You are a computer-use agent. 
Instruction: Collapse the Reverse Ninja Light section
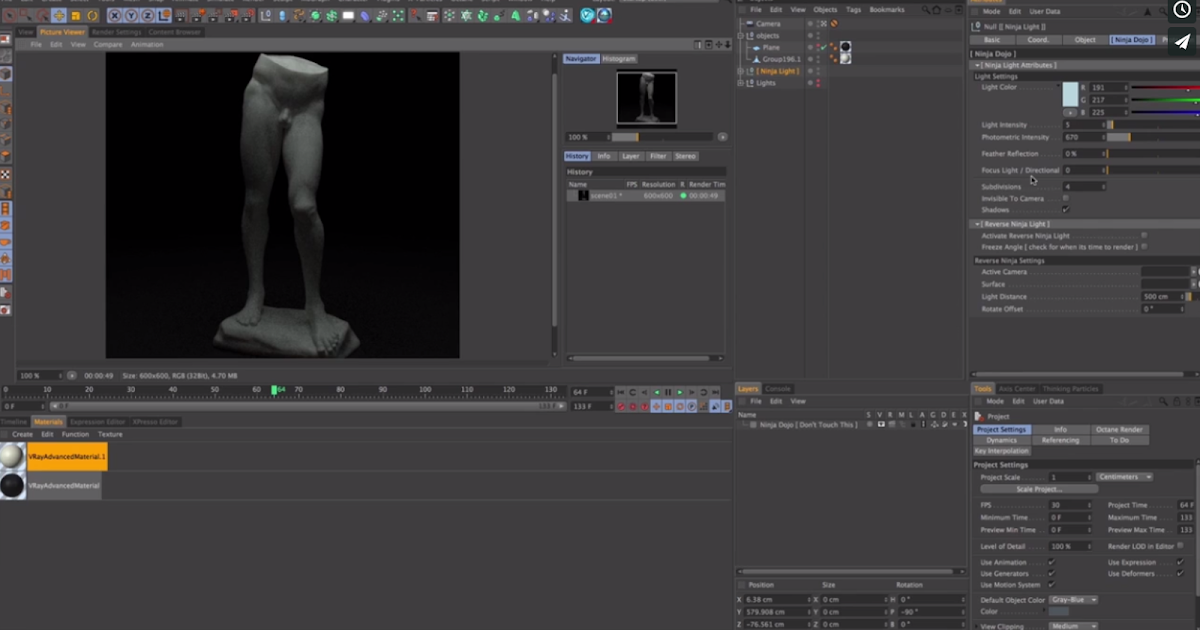978,224
